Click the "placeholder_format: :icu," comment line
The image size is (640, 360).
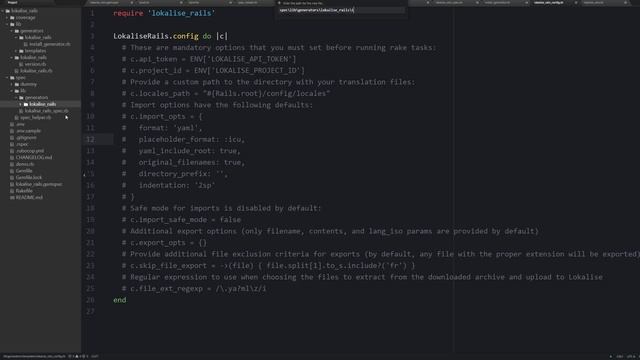tap(183, 140)
